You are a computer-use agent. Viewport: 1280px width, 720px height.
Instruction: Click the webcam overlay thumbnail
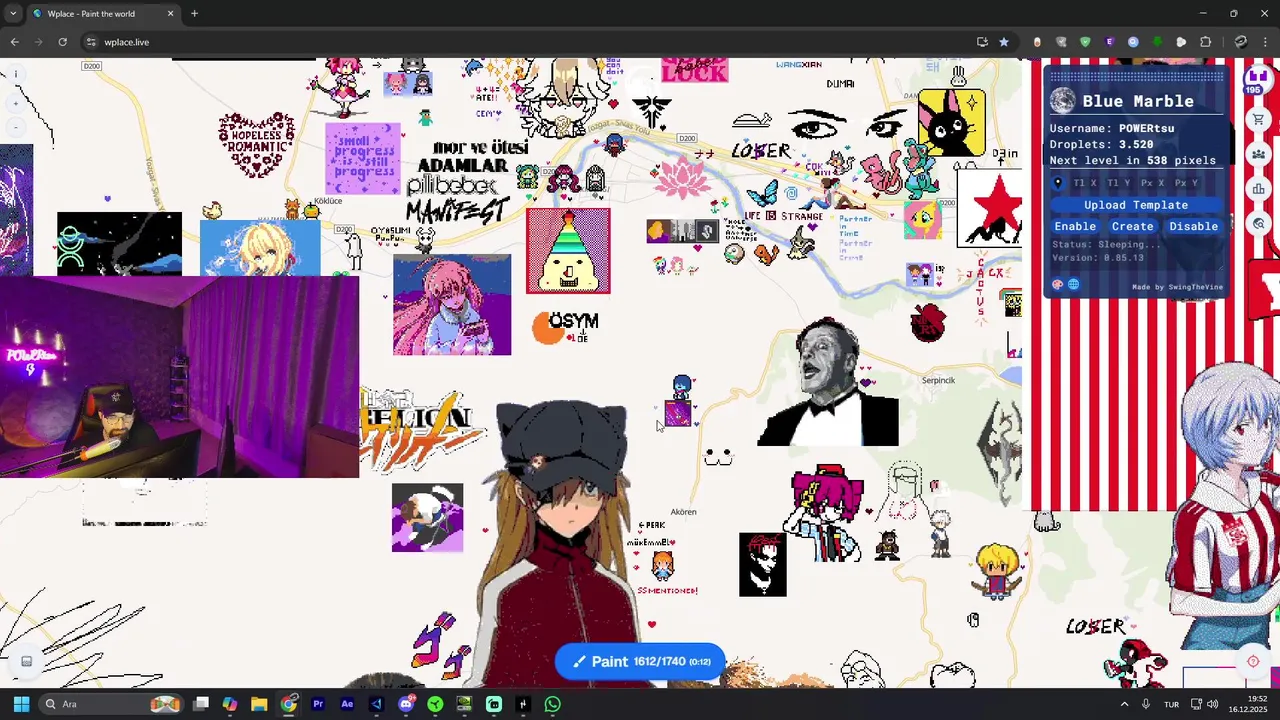pos(179,377)
